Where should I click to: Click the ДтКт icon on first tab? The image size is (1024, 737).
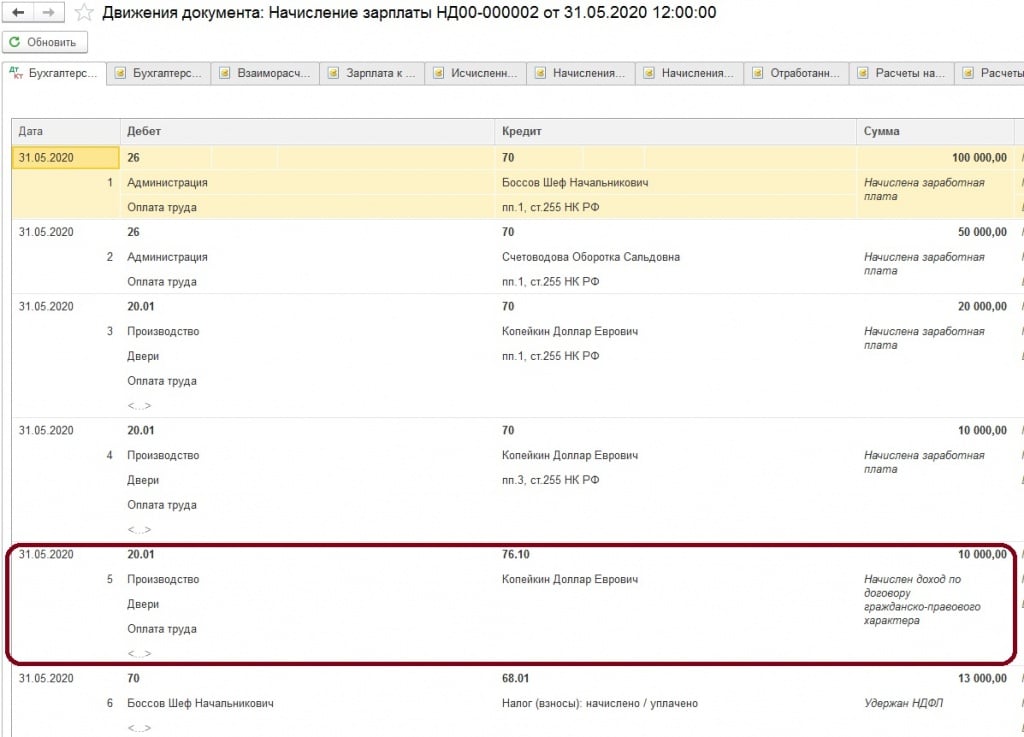coord(16,73)
